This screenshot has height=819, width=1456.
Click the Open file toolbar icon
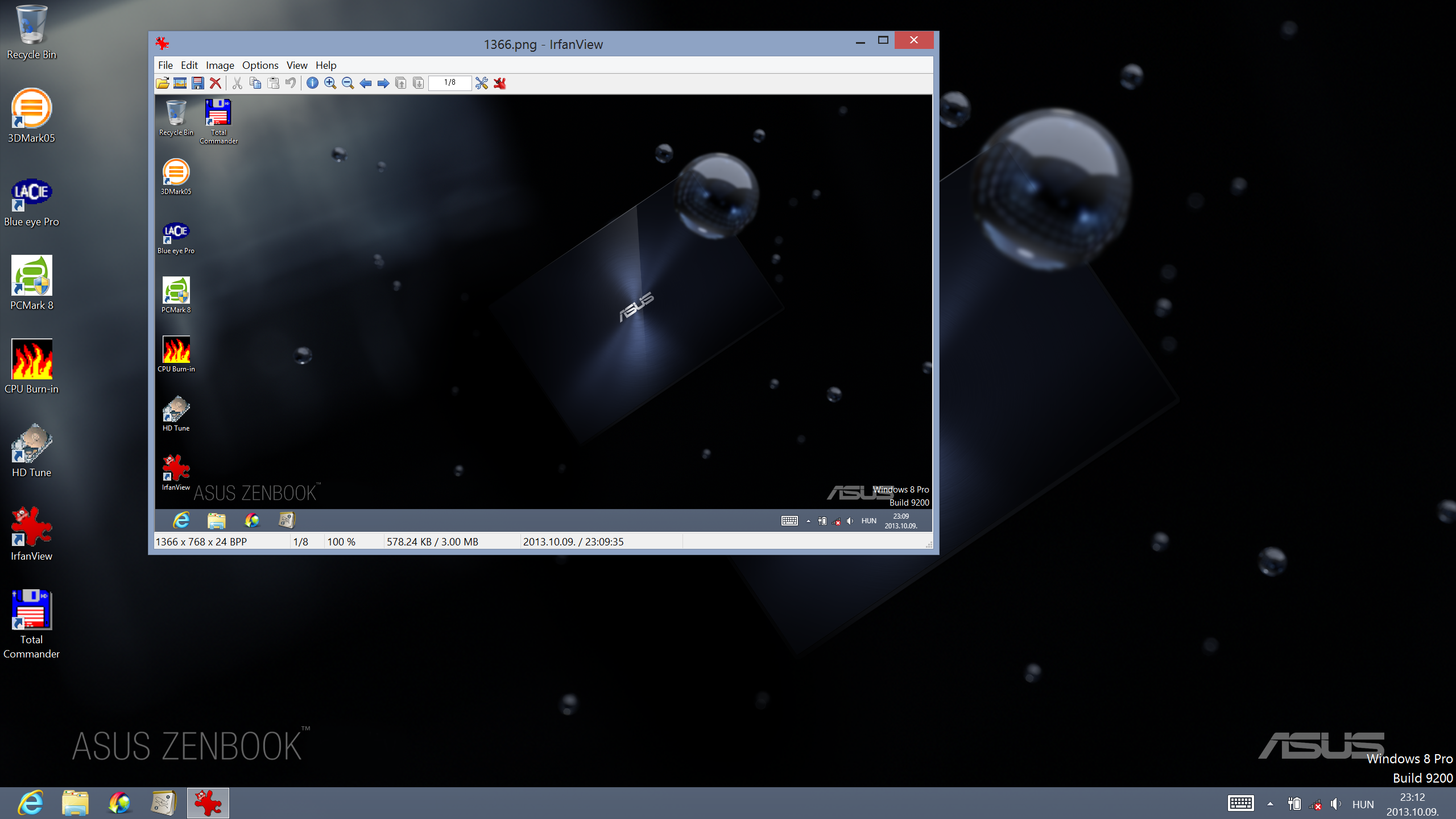pyautogui.click(x=163, y=83)
